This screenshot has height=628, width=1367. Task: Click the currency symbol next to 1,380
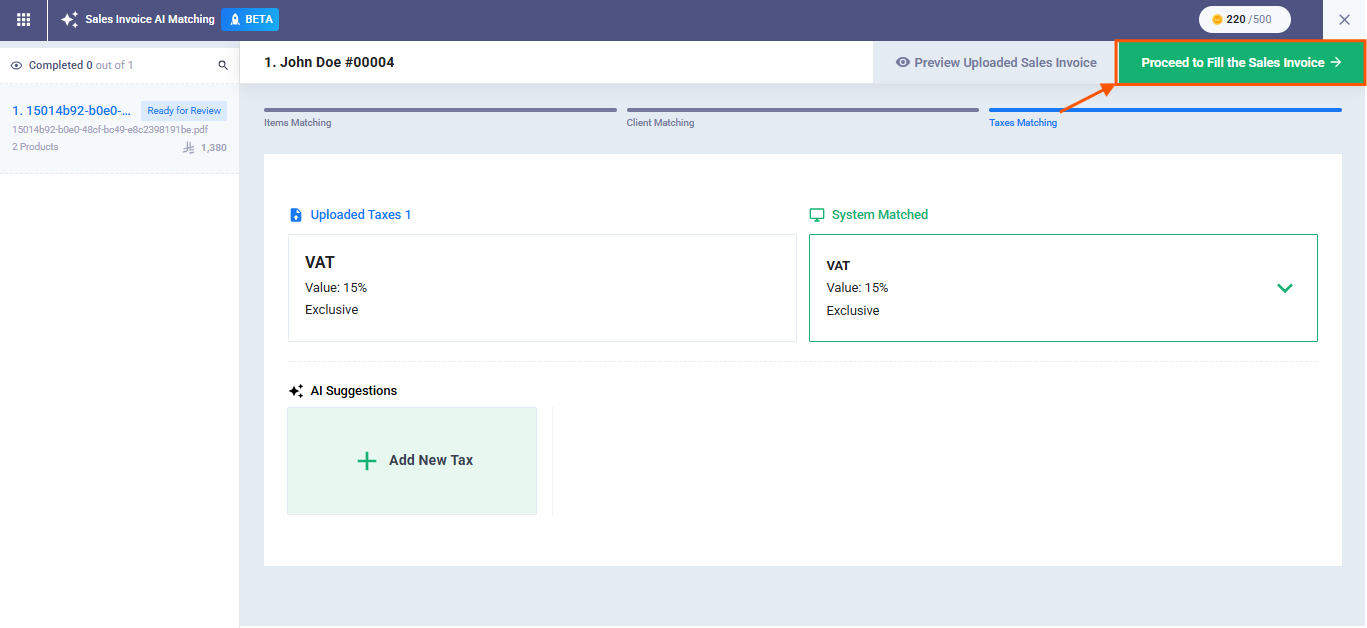[x=189, y=148]
